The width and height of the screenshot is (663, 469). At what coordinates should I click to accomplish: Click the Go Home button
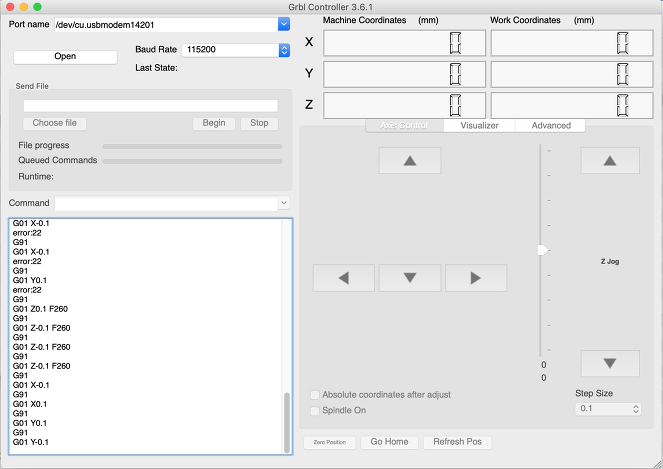point(389,442)
